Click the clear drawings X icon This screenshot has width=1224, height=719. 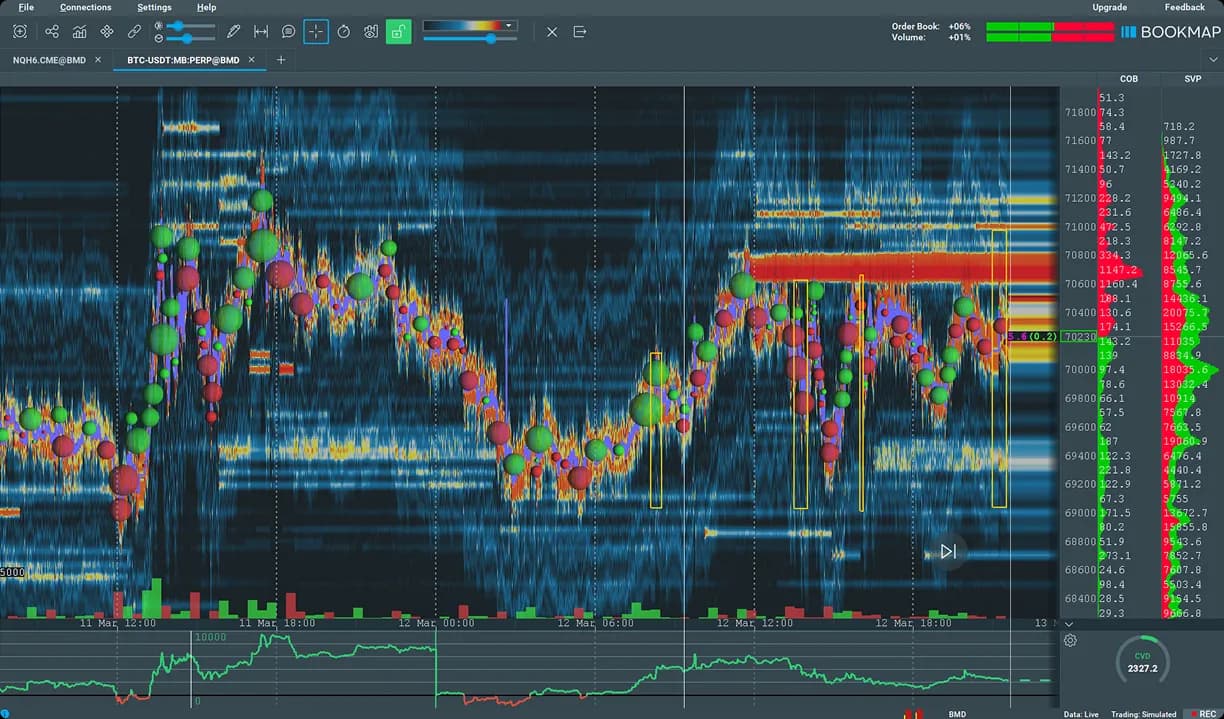pyautogui.click(x=552, y=31)
